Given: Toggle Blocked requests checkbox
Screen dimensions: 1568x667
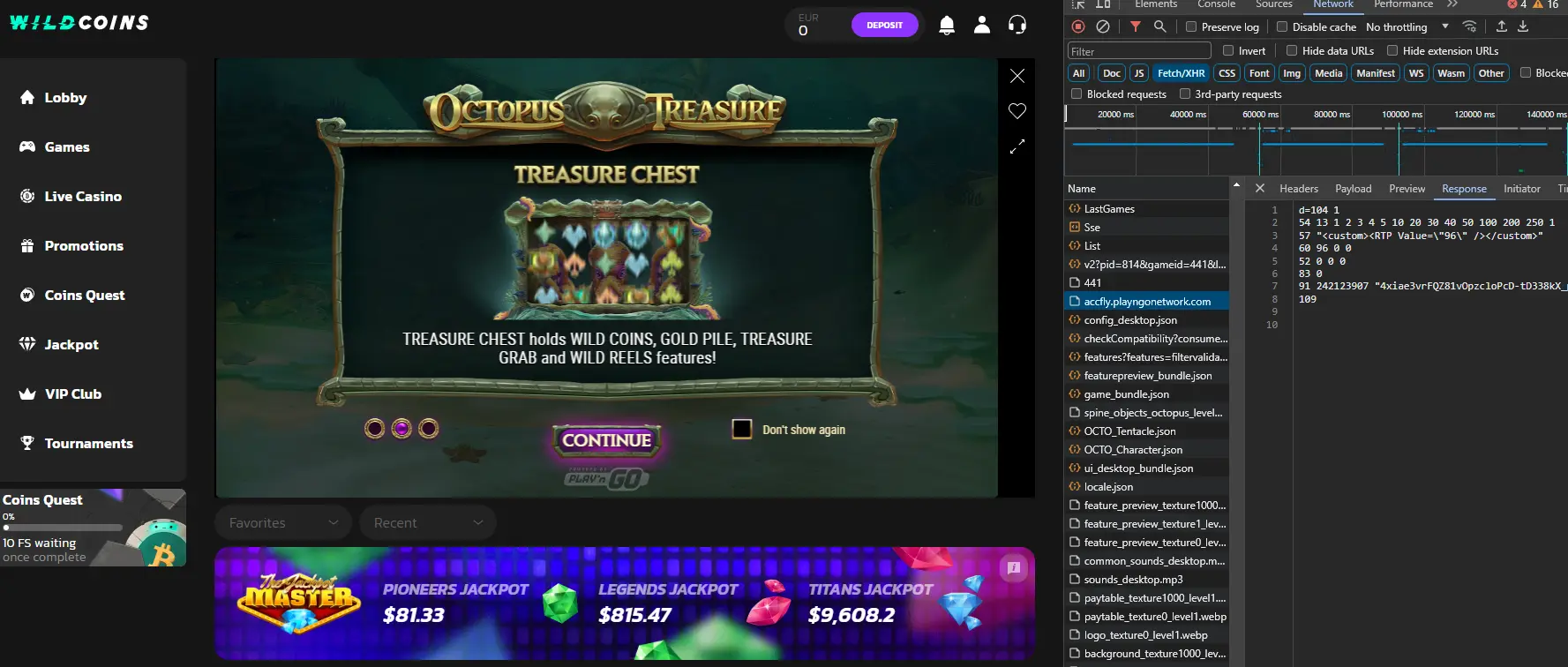Looking at the screenshot, I should coord(1077,94).
